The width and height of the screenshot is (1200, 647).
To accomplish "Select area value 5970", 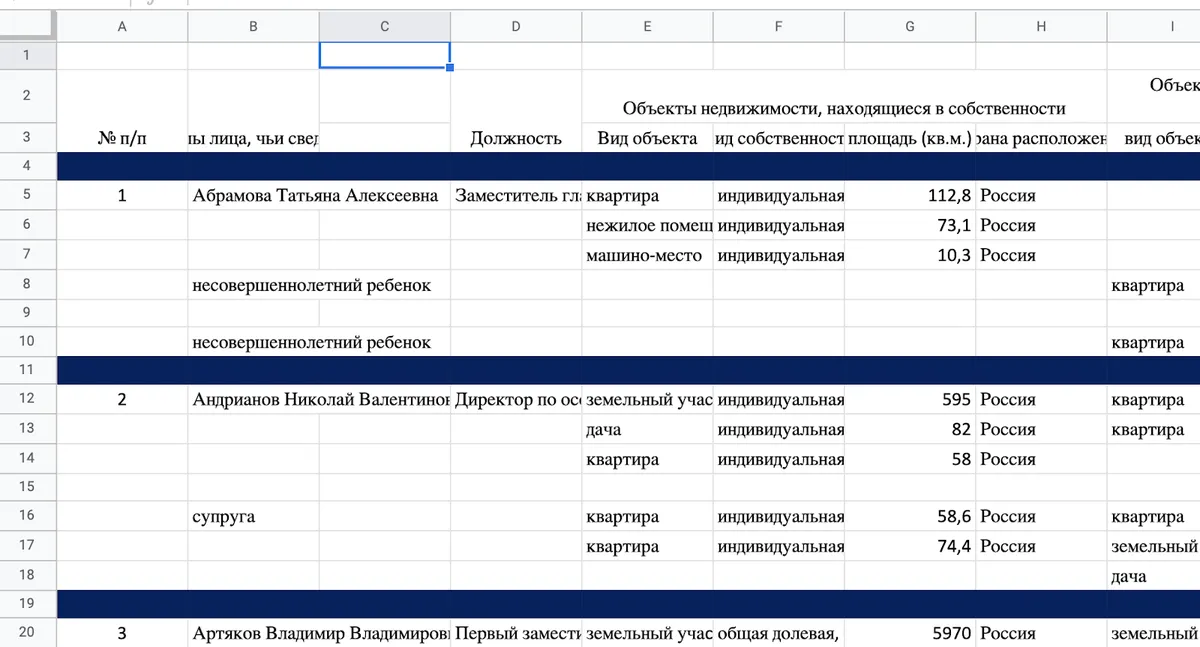I will (x=910, y=633).
